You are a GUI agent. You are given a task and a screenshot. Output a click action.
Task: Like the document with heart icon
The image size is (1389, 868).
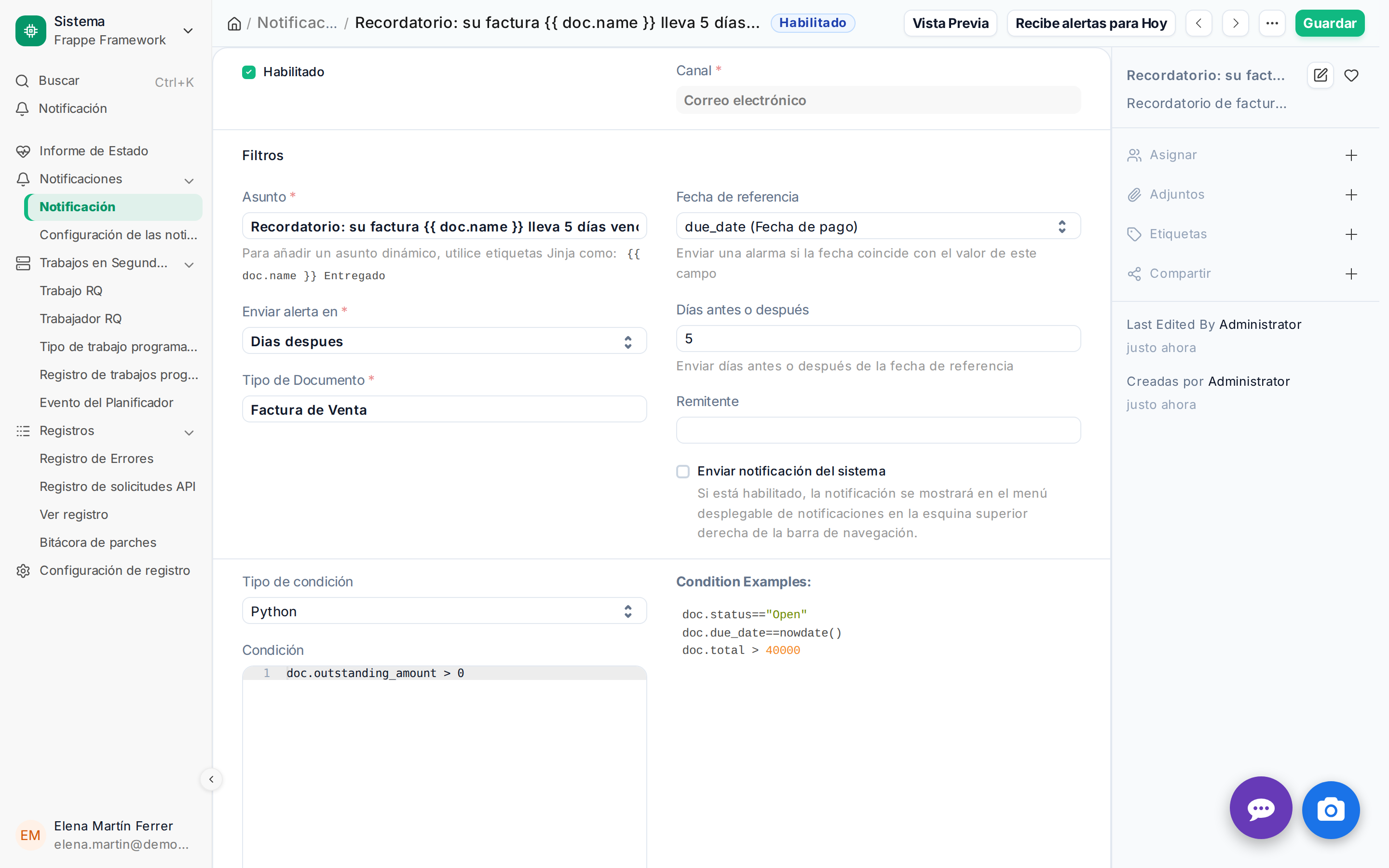(1351, 75)
